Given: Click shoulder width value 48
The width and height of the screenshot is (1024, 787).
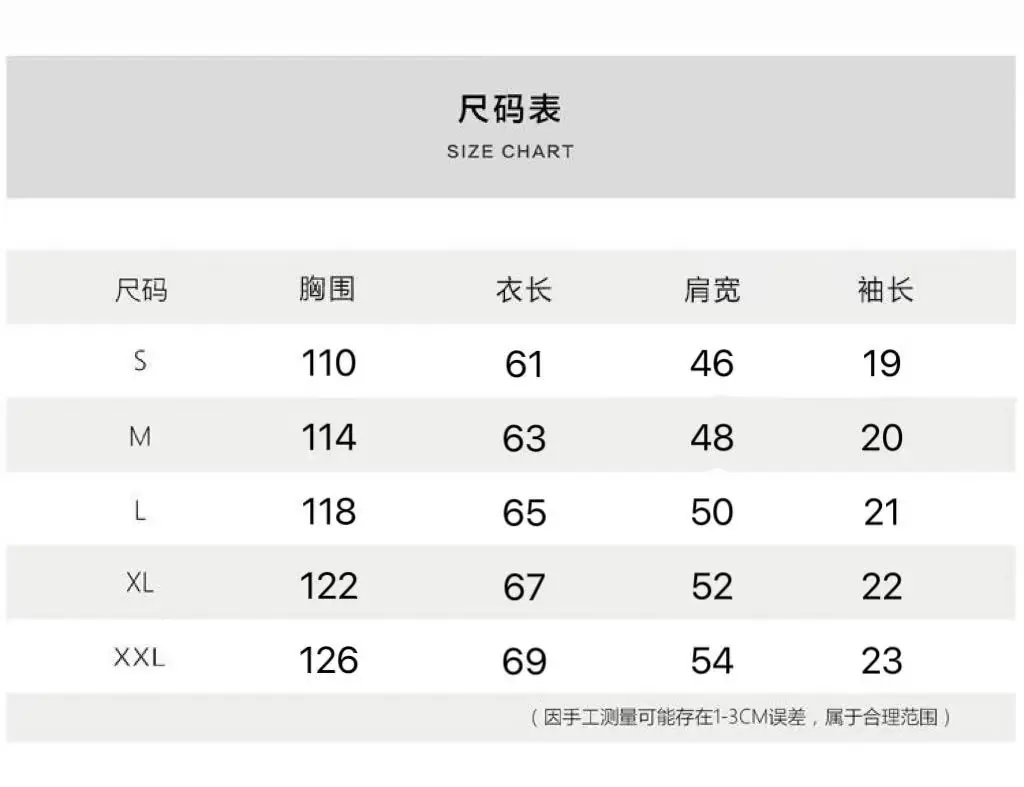Looking at the screenshot, I should [x=712, y=438].
